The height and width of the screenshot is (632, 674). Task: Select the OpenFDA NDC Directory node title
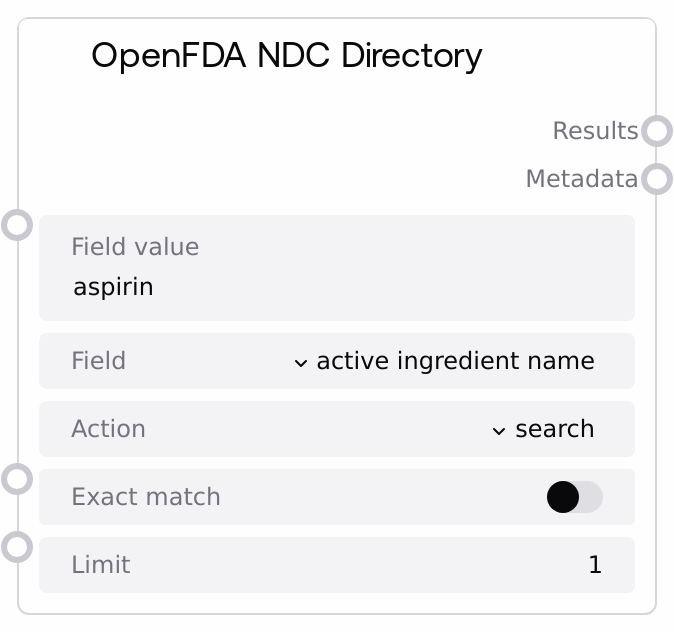click(x=286, y=56)
